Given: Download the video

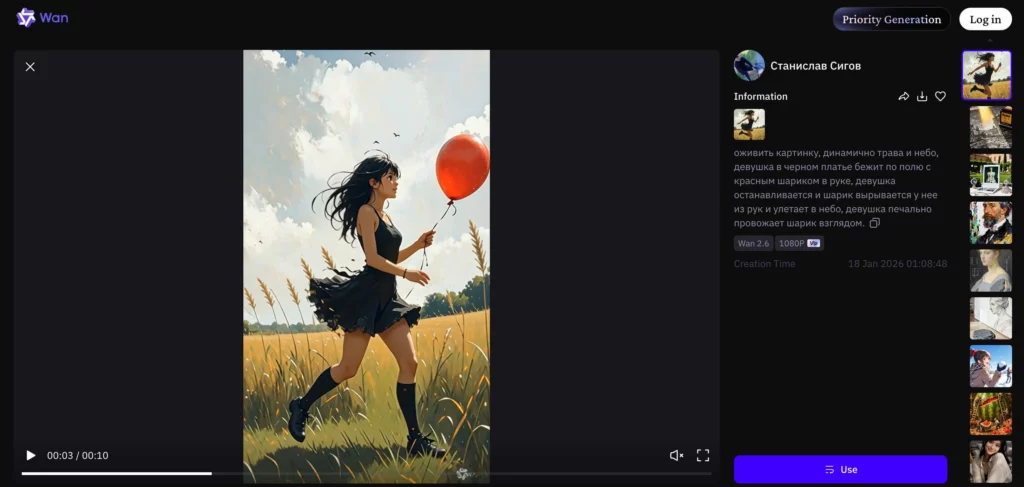Looking at the screenshot, I should tap(922, 97).
